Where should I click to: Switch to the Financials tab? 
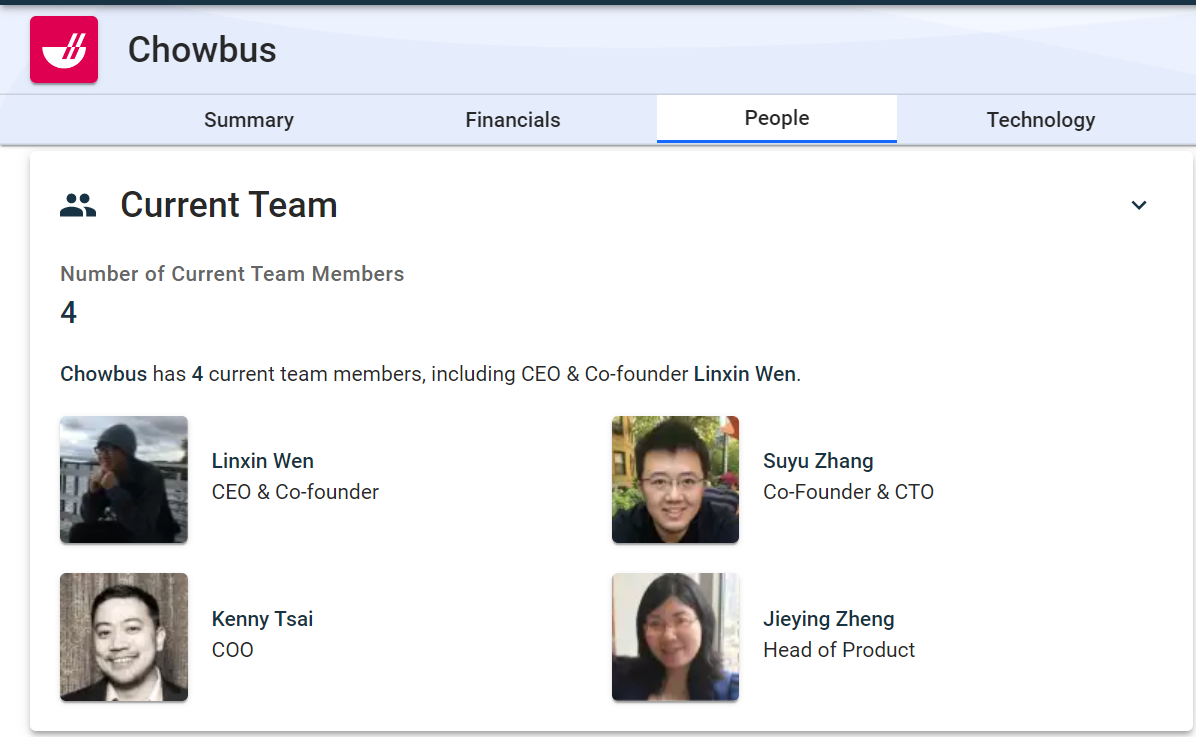click(513, 120)
